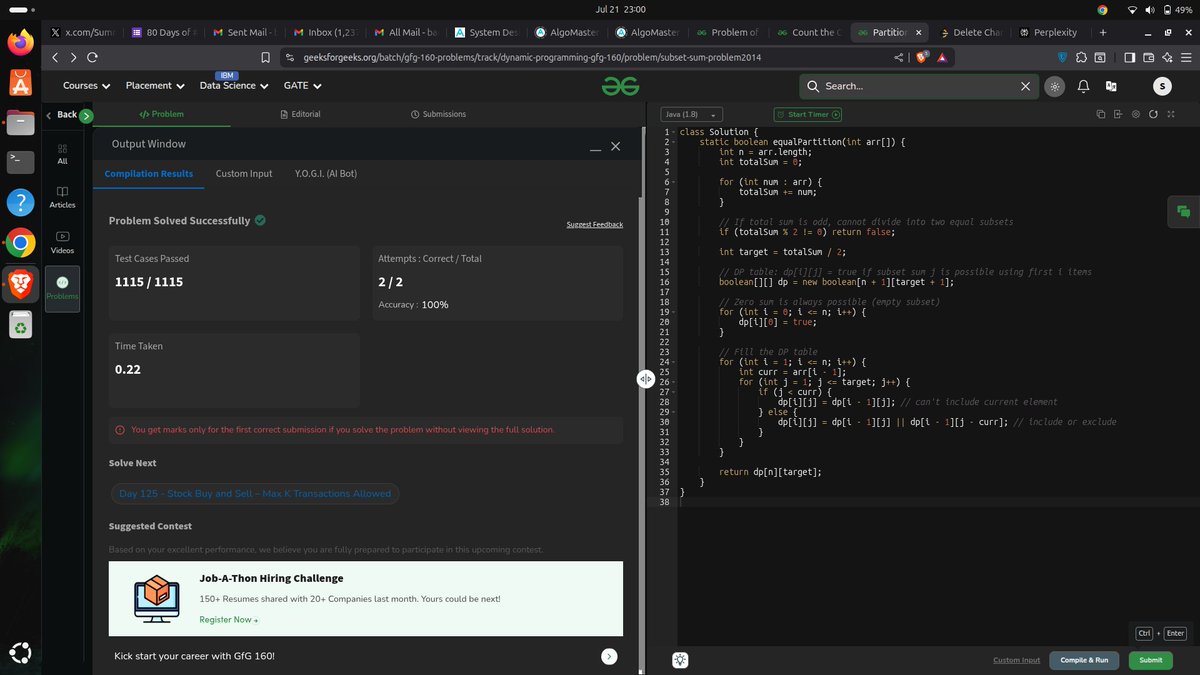The width and height of the screenshot is (1200, 675).
Task: Expand the editor to fullscreen
Action: coord(1171,114)
